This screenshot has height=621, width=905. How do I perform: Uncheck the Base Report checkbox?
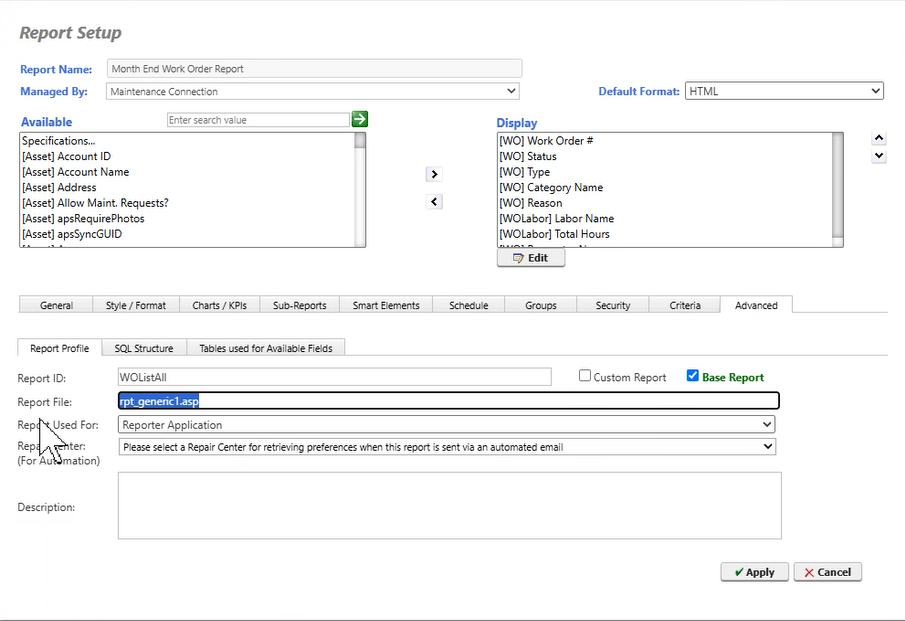pyautogui.click(x=693, y=376)
